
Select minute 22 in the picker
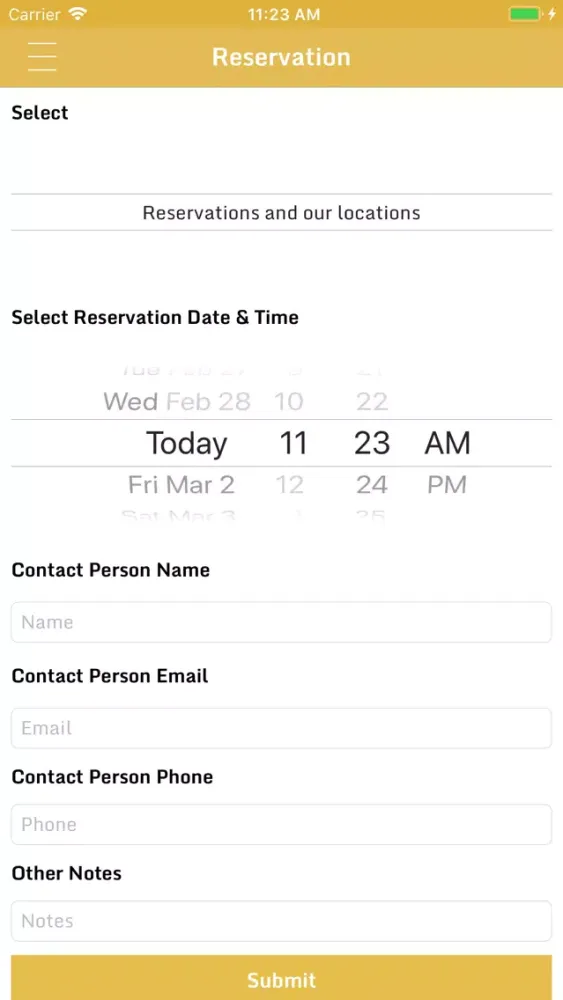point(372,401)
